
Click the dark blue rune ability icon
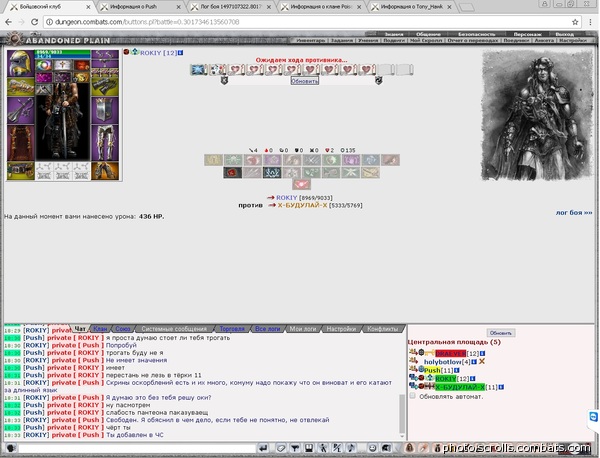[272, 173]
